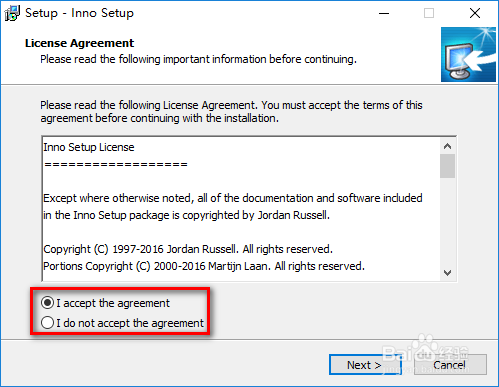The height and width of the screenshot is (387, 499).
Task: Click the license scrollbar thumb
Action: click(x=447, y=166)
